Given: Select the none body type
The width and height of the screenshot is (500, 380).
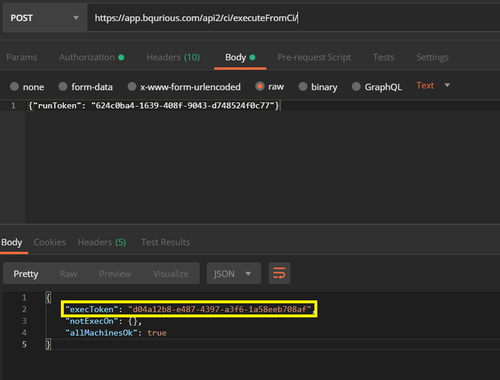Looking at the screenshot, I should pos(27,87).
